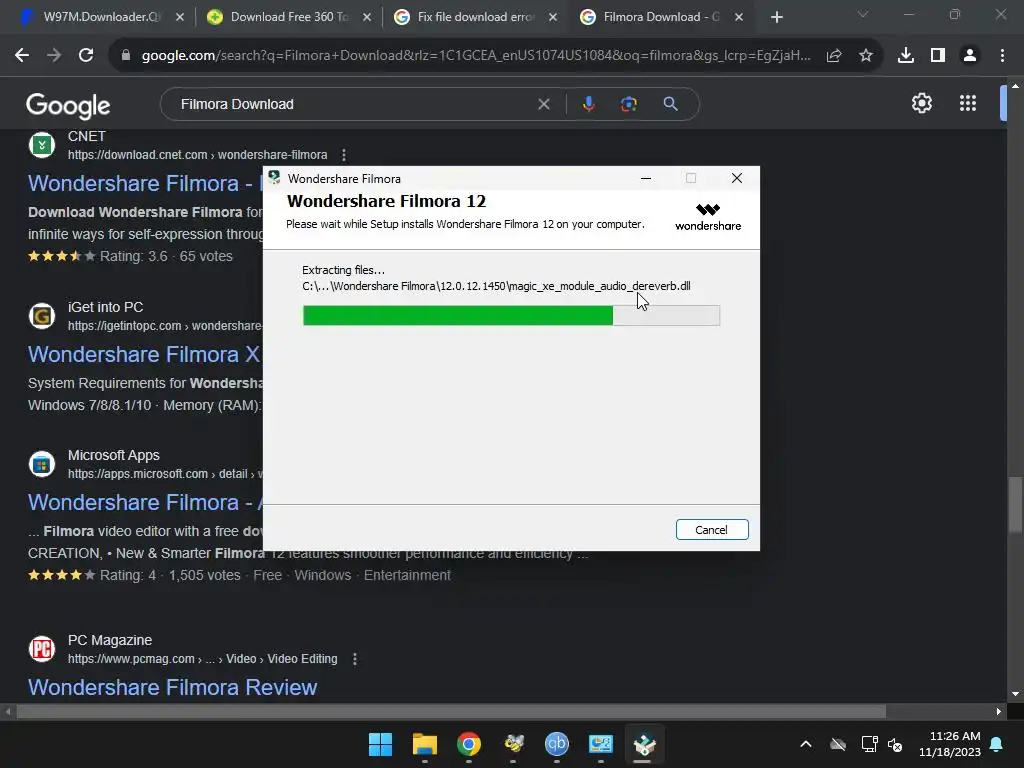Open Windows Start menu
Screen dimensions: 1024x768
pyautogui.click(x=380, y=744)
